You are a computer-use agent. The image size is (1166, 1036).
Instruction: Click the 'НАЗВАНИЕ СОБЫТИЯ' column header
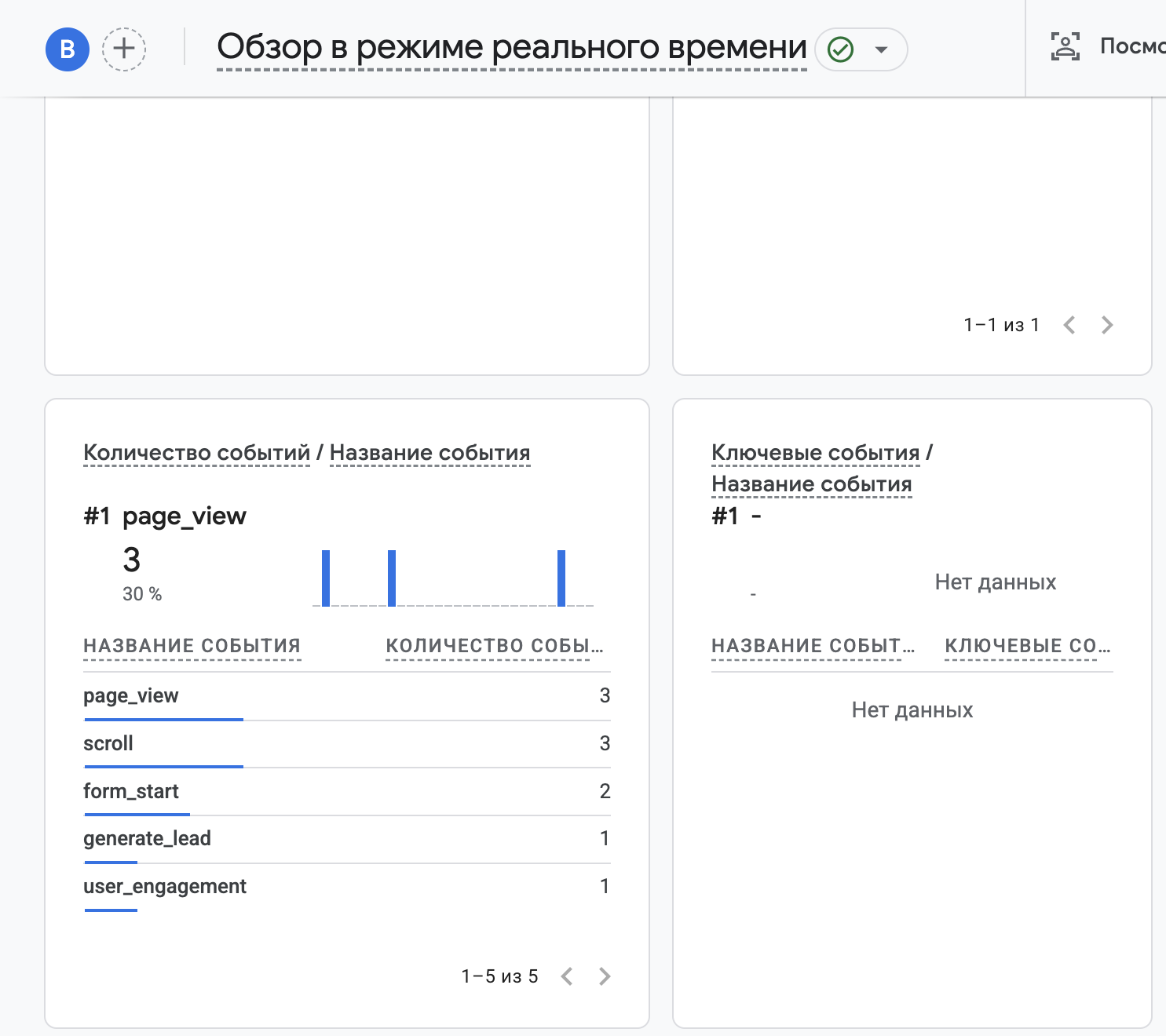(x=192, y=646)
